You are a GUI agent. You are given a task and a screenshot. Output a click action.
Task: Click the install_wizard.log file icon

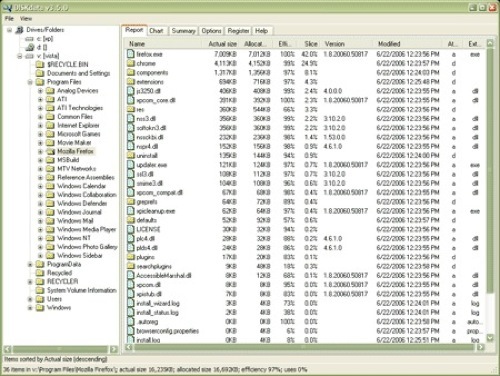(x=131, y=303)
